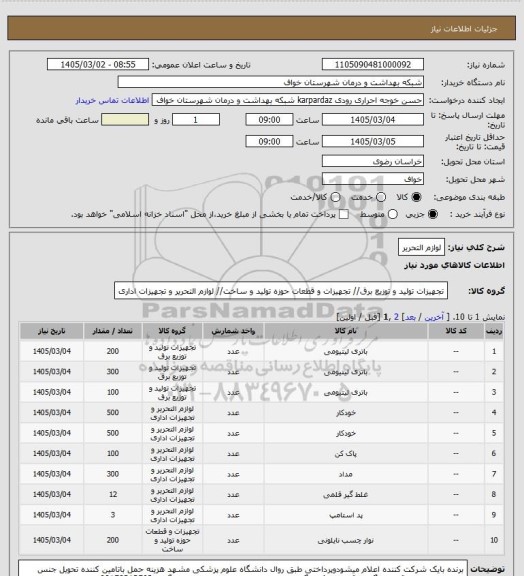
Task: Click the need number field 1105090481000092
Action: [x=373, y=64]
